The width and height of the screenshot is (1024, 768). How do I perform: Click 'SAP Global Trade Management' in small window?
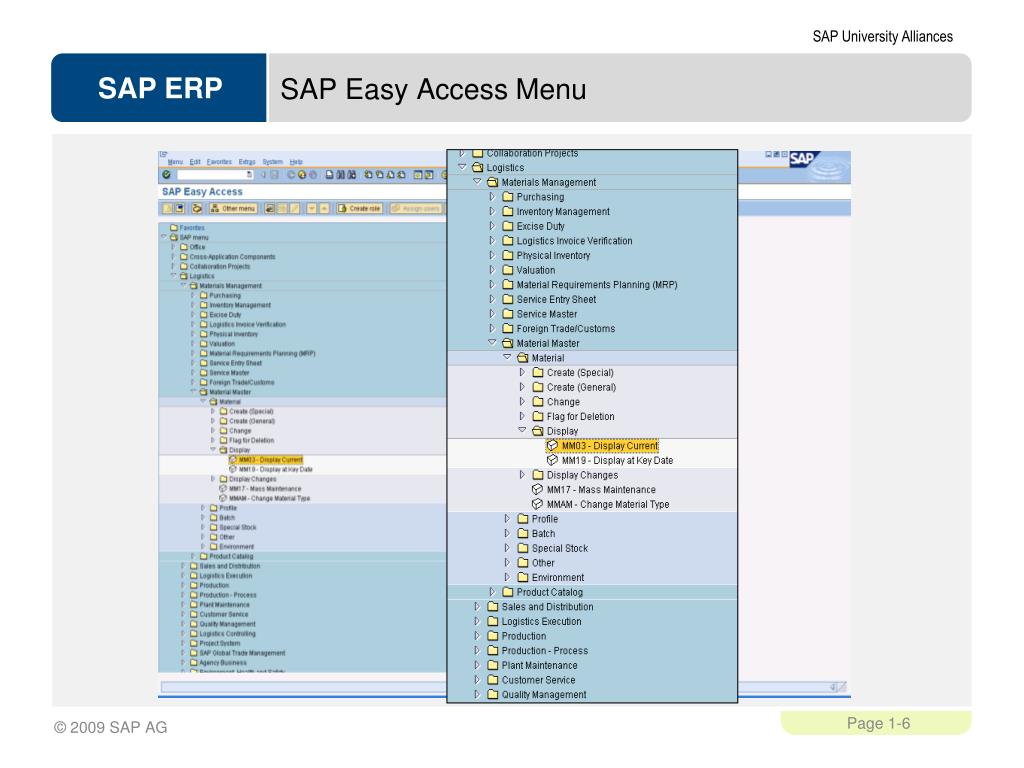tap(242, 652)
